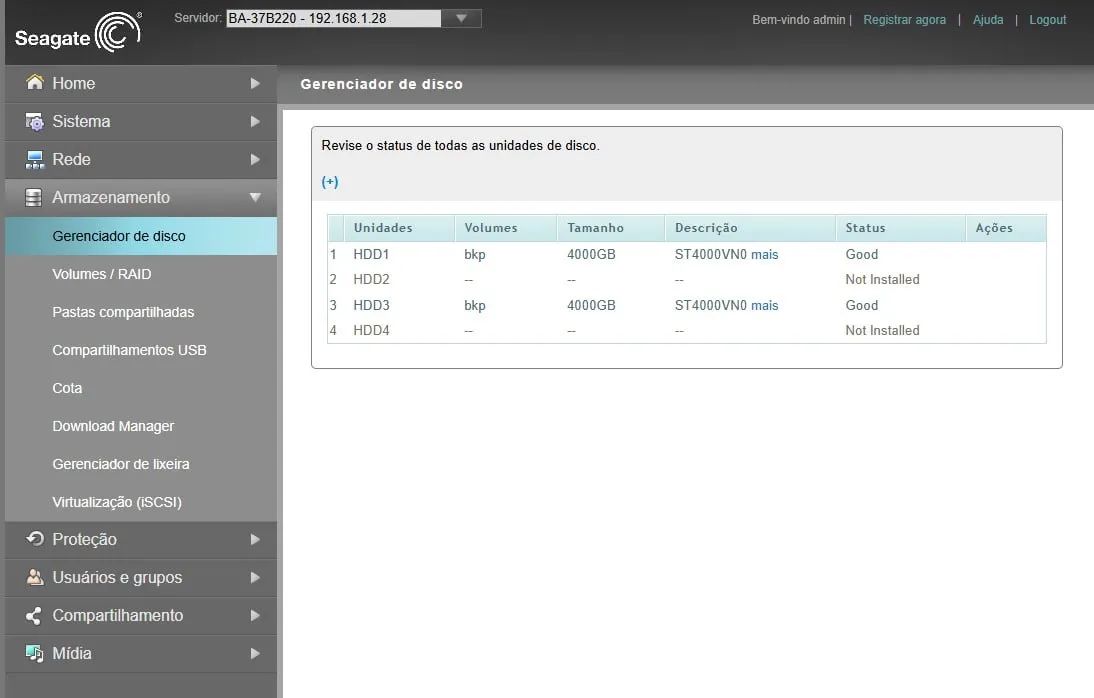Select the Home house icon
Image resolution: width=1094 pixels, height=698 pixels.
[34, 83]
